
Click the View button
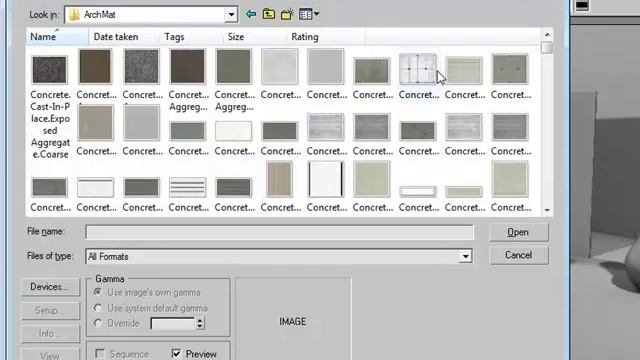[x=50, y=355]
